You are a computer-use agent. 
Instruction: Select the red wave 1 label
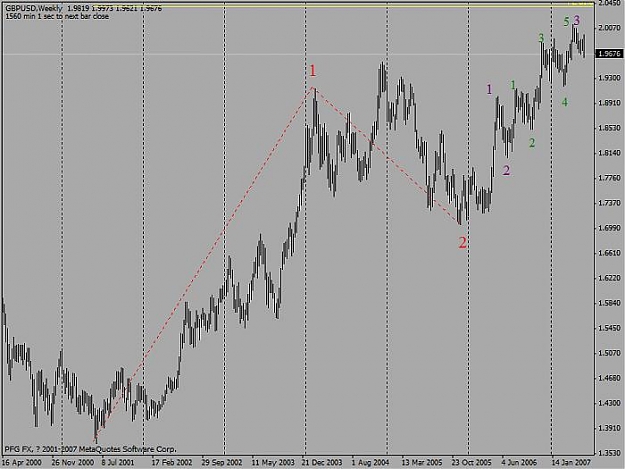click(x=313, y=71)
